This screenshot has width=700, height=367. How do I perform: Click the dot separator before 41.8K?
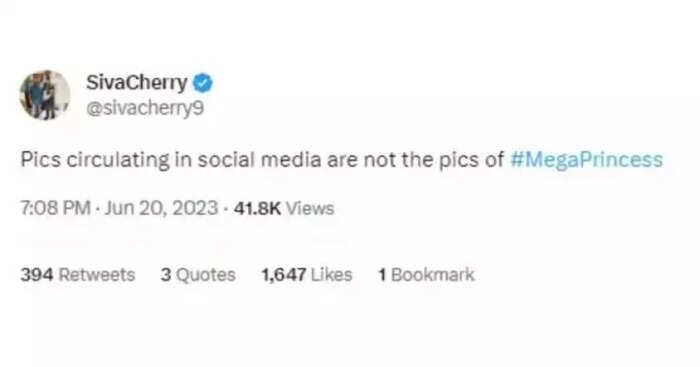point(226,209)
